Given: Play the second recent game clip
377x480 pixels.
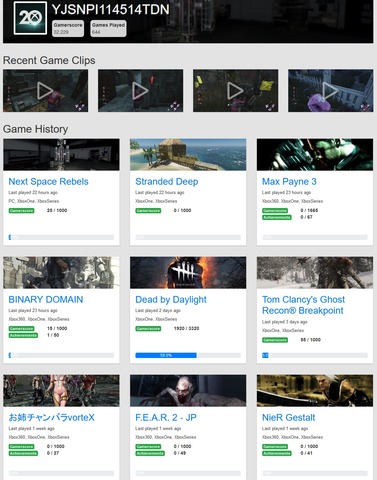Looking at the screenshot, I should click(x=140, y=91).
